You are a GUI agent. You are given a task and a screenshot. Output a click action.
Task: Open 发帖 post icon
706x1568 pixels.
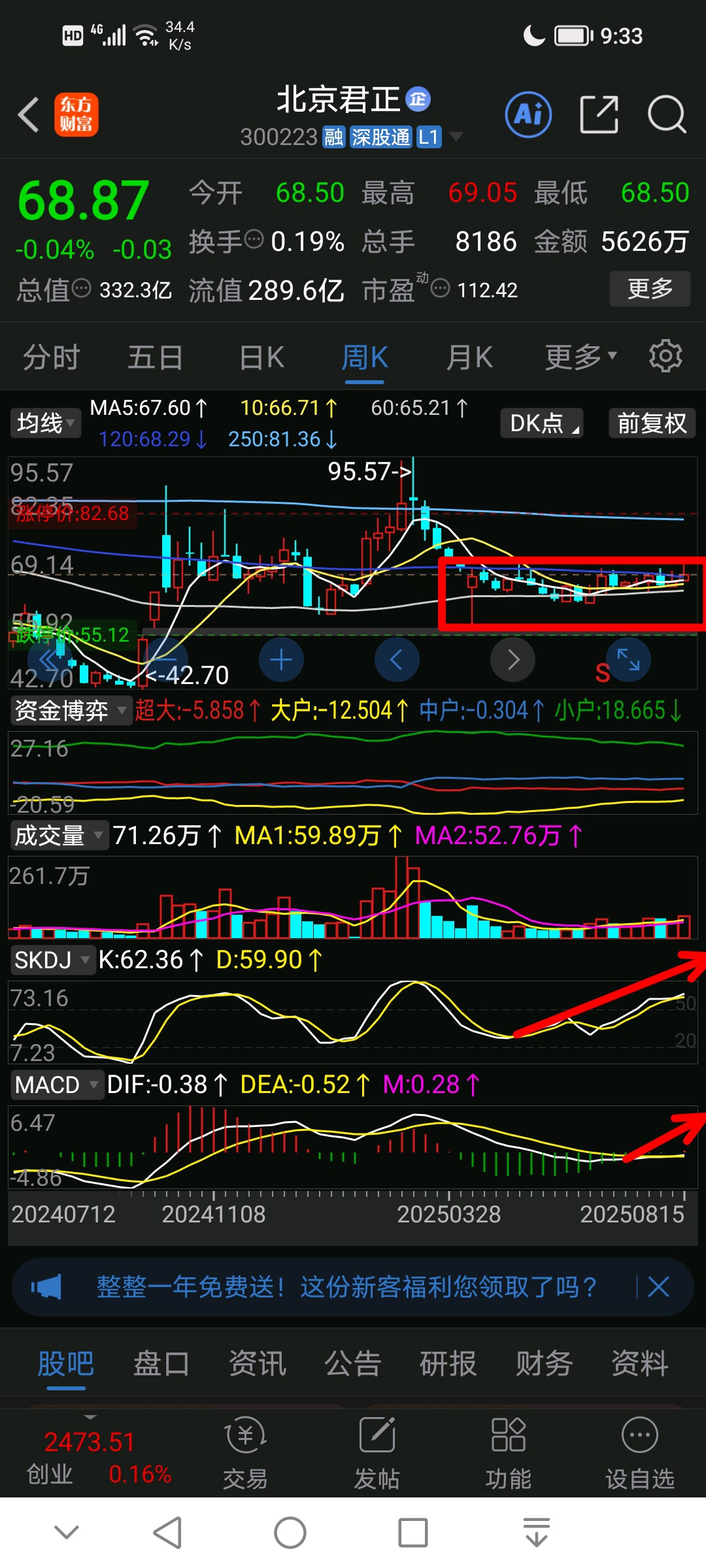[x=377, y=1452]
